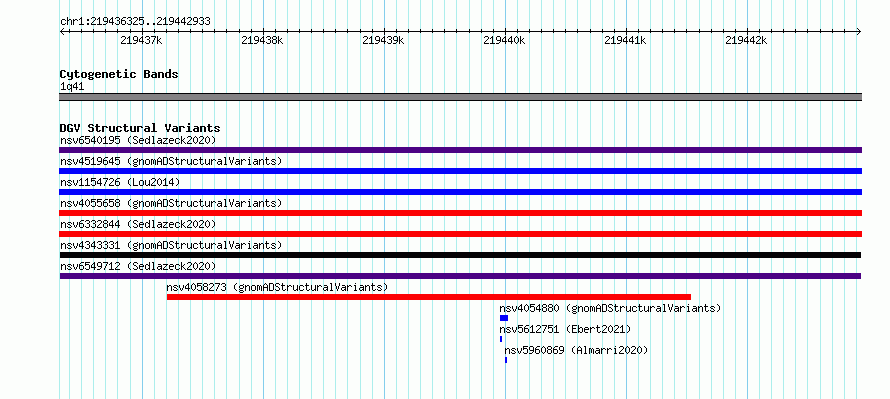Click the Cytogenetic Bands track title
890x399 pixels.
[119, 74]
